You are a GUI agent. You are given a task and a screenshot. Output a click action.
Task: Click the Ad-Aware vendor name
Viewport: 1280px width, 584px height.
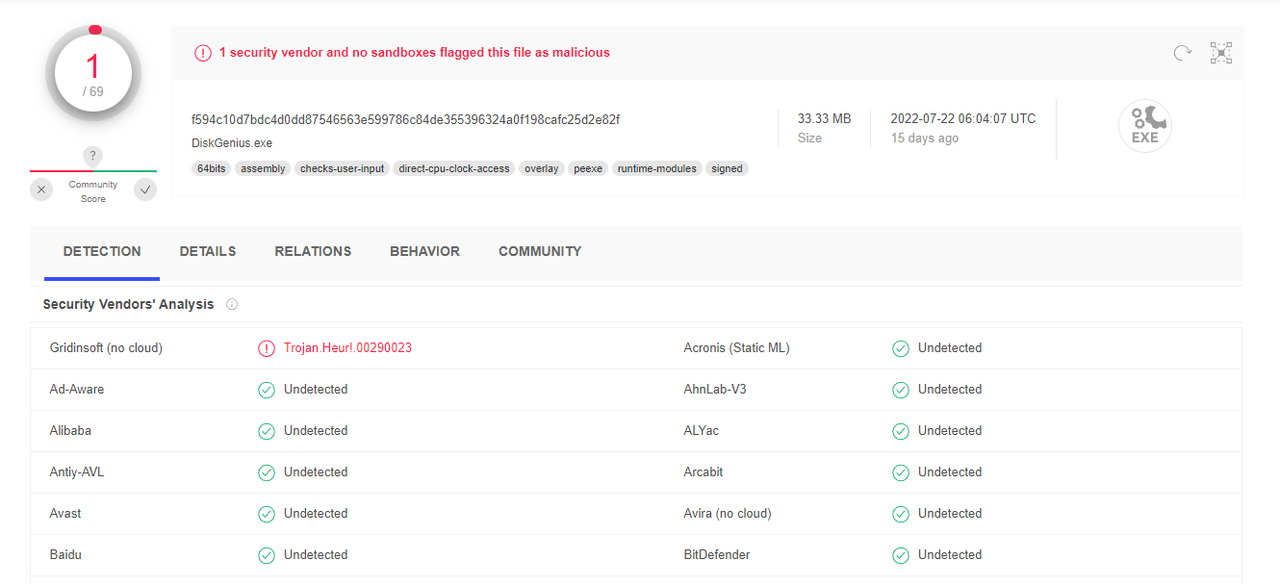(77, 390)
